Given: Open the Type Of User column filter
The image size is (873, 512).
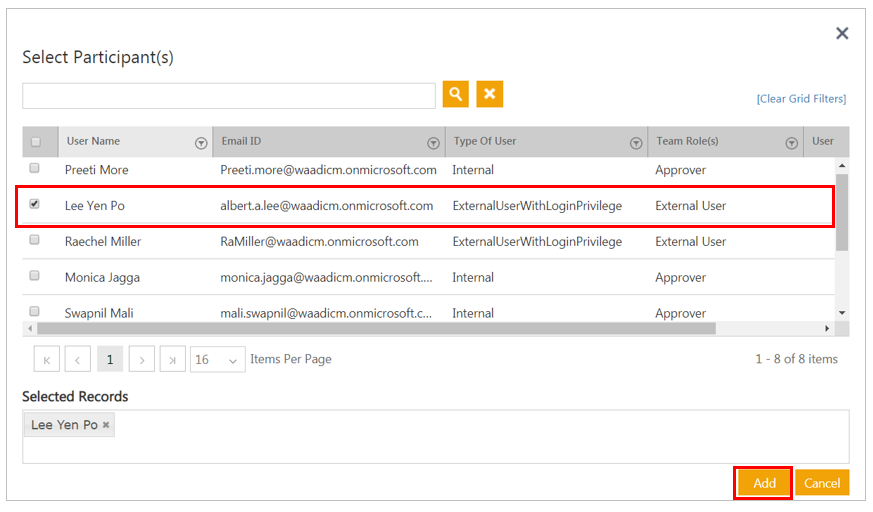Looking at the screenshot, I should [x=636, y=143].
